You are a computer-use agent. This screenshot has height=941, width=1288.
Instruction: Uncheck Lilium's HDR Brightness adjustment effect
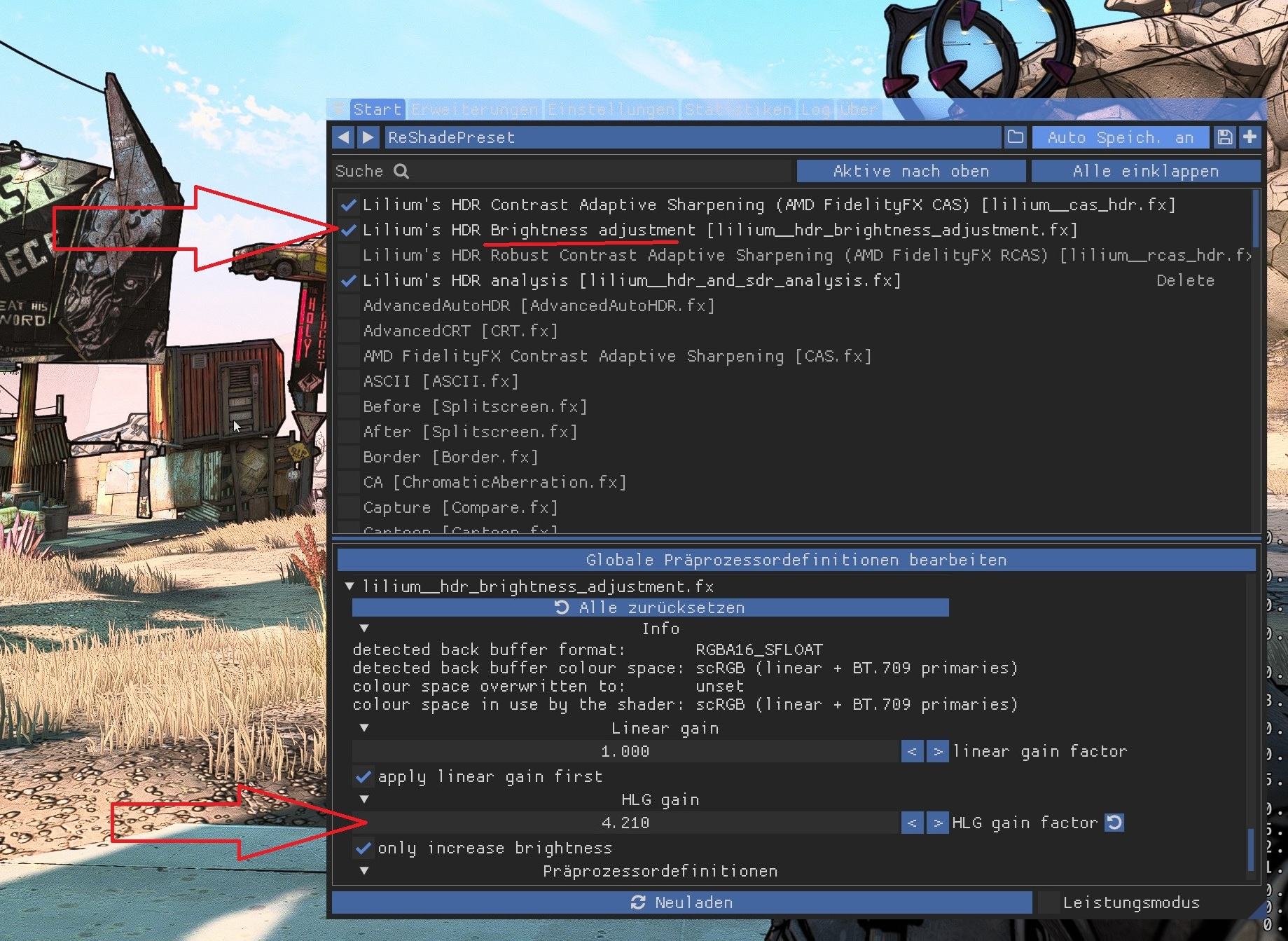[348, 230]
